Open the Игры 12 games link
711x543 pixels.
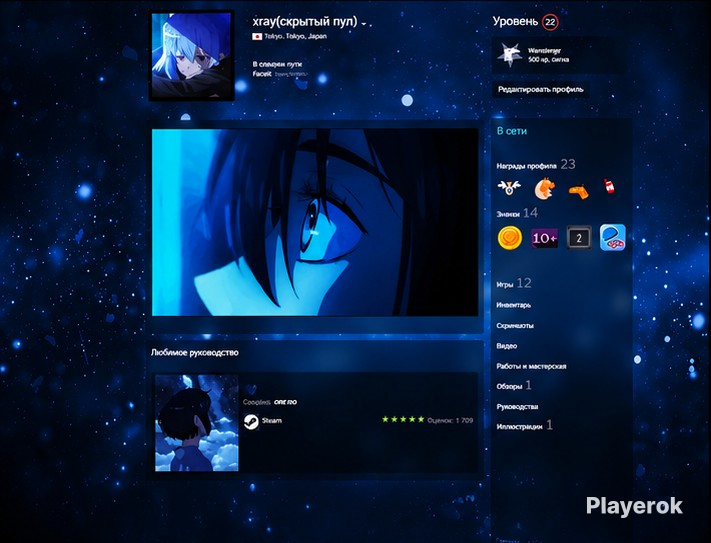coord(514,284)
